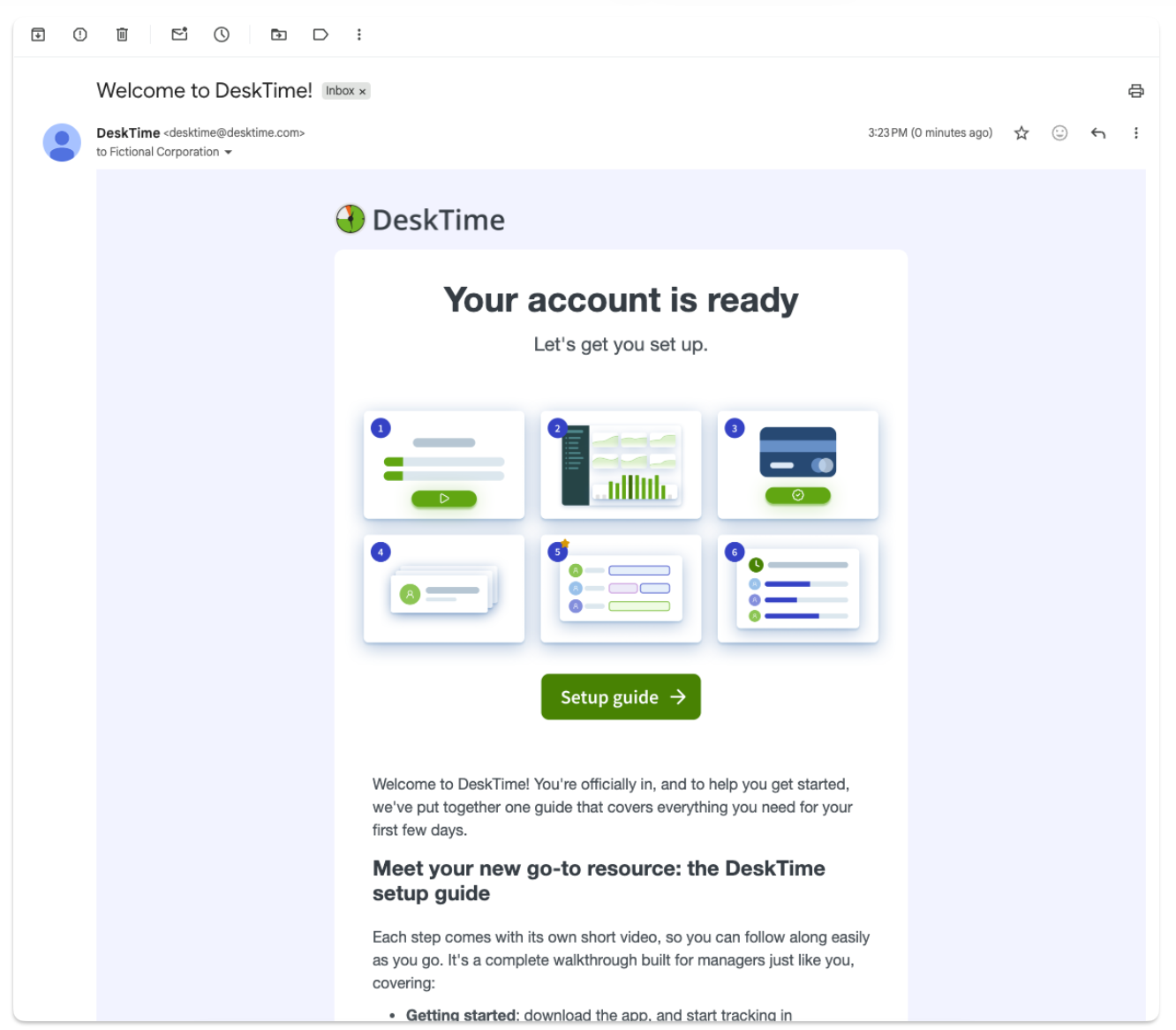
Task: Click the text Let's get you set up
Action: 621,345
